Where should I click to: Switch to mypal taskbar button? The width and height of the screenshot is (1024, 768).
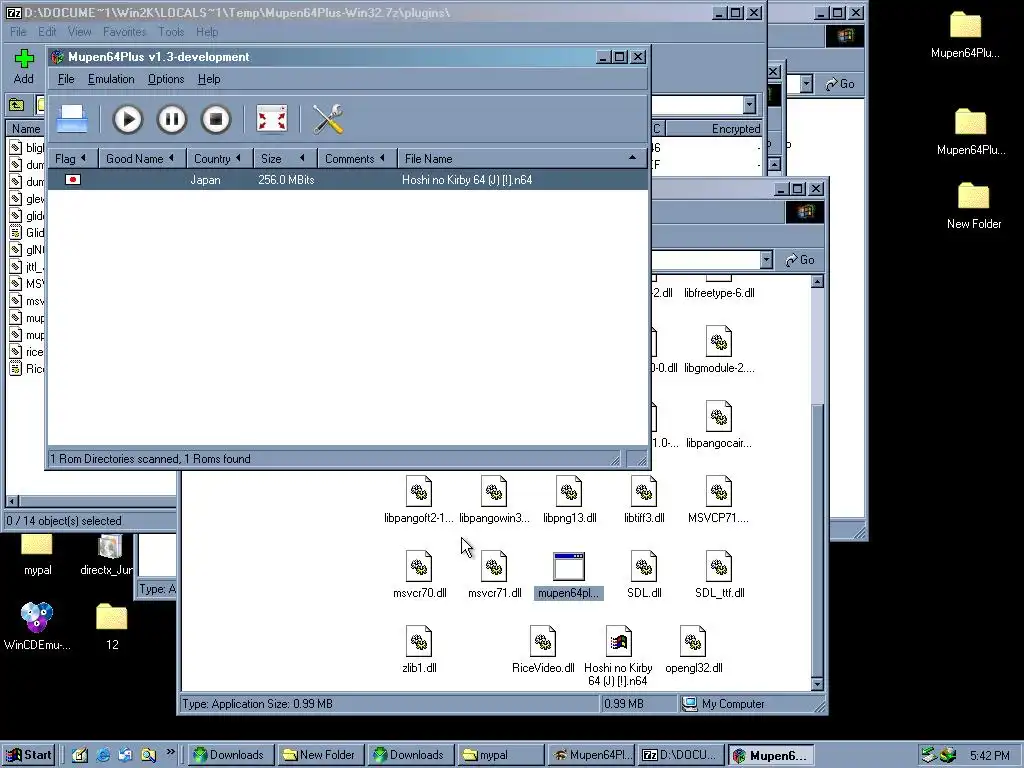[x=500, y=755]
